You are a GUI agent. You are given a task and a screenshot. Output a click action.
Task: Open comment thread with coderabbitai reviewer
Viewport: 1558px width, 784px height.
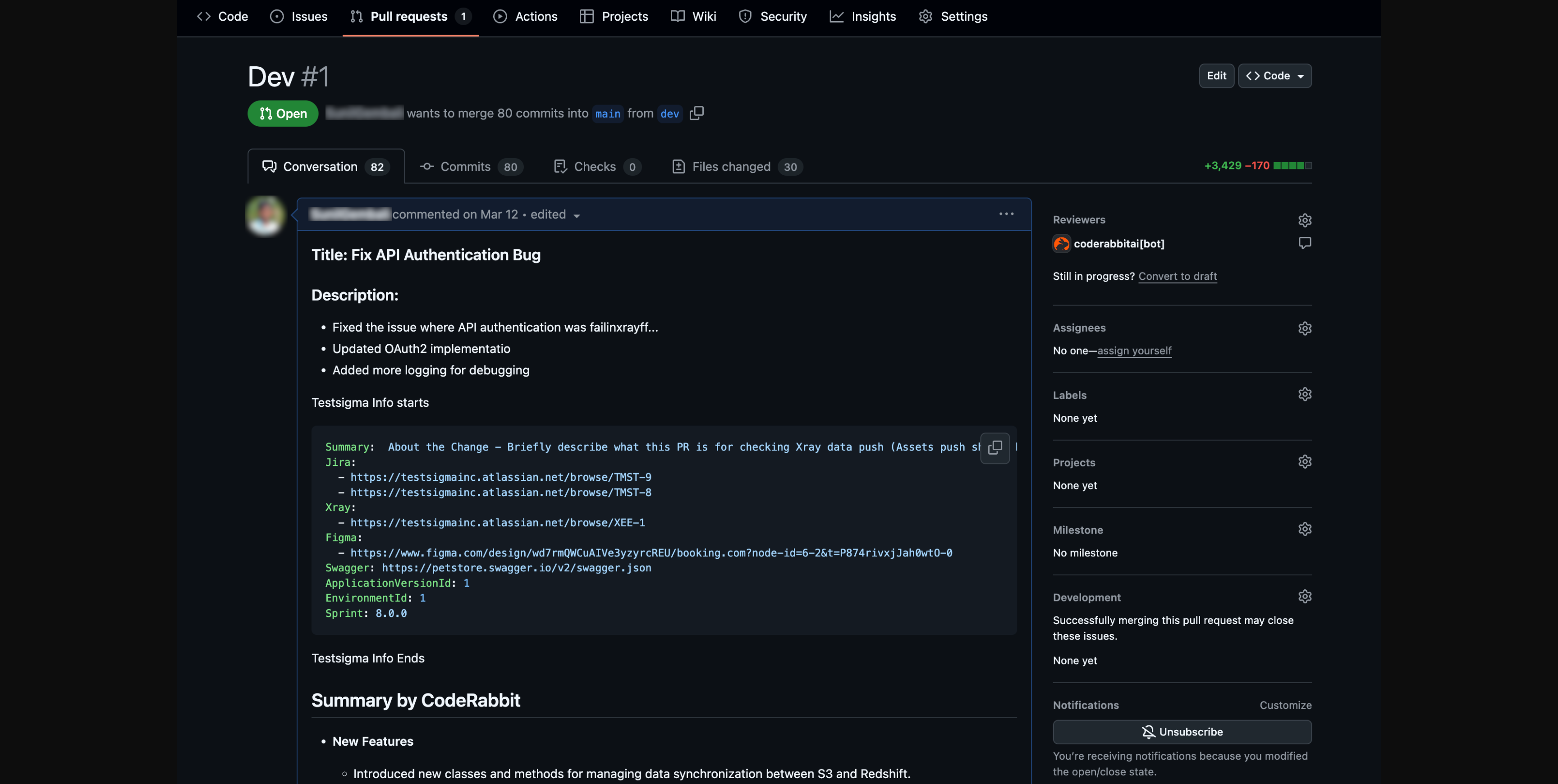[1304, 243]
